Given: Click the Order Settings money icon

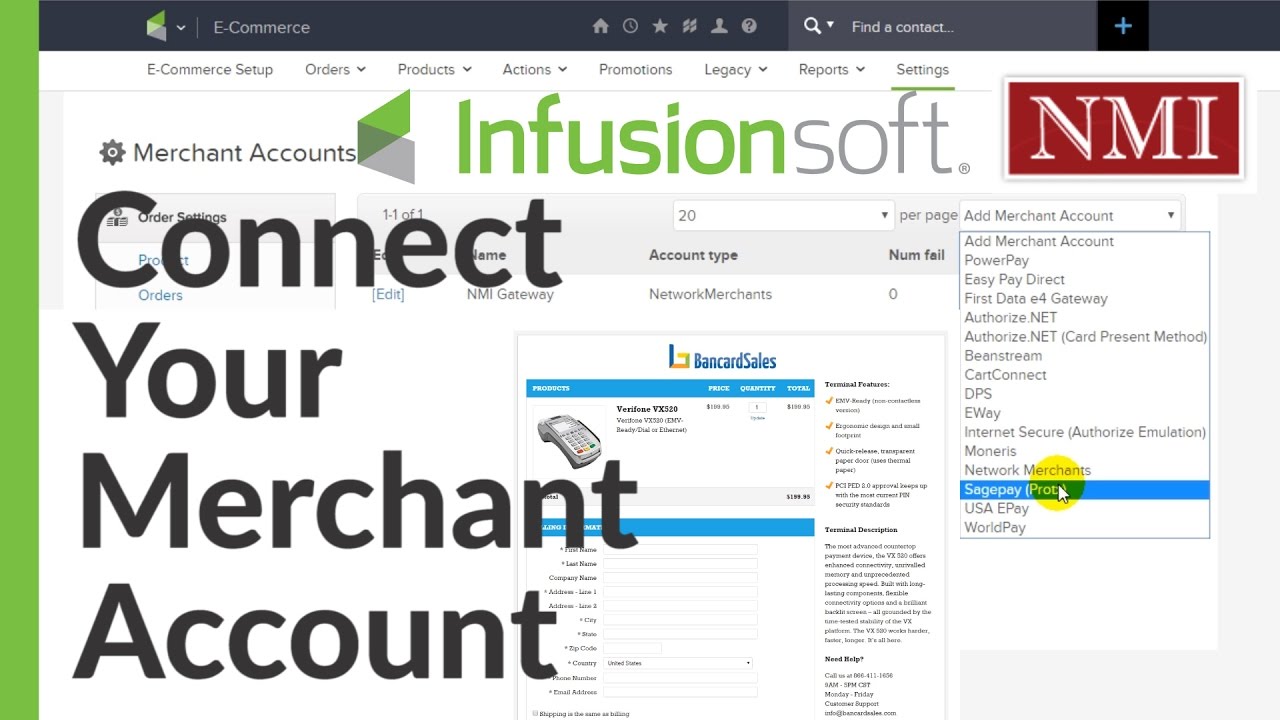Looking at the screenshot, I should coord(116,217).
